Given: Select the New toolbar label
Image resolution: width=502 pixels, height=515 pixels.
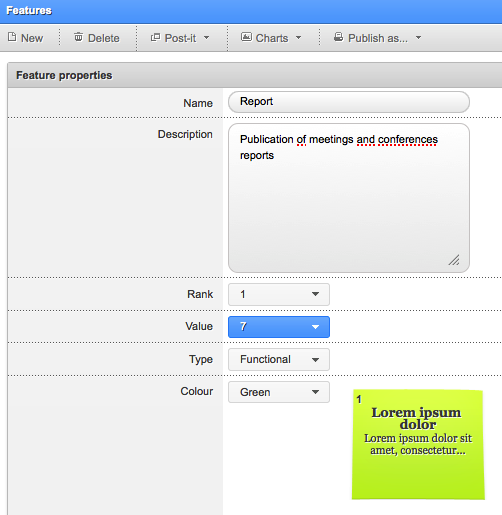Looking at the screenshot, I should (32, 38).
